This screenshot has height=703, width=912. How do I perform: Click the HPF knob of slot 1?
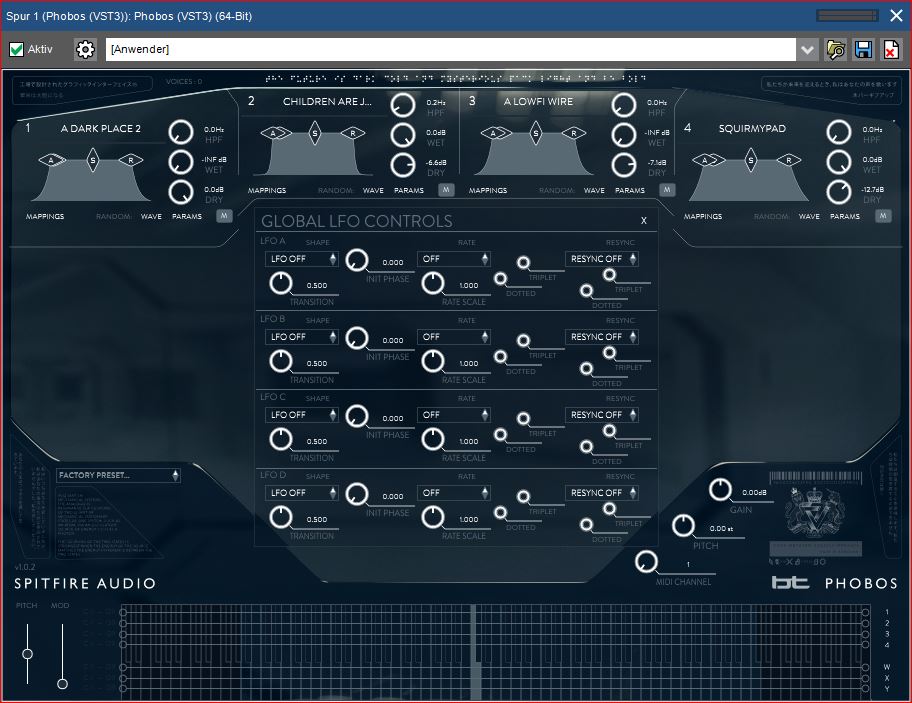click(181, 133)
